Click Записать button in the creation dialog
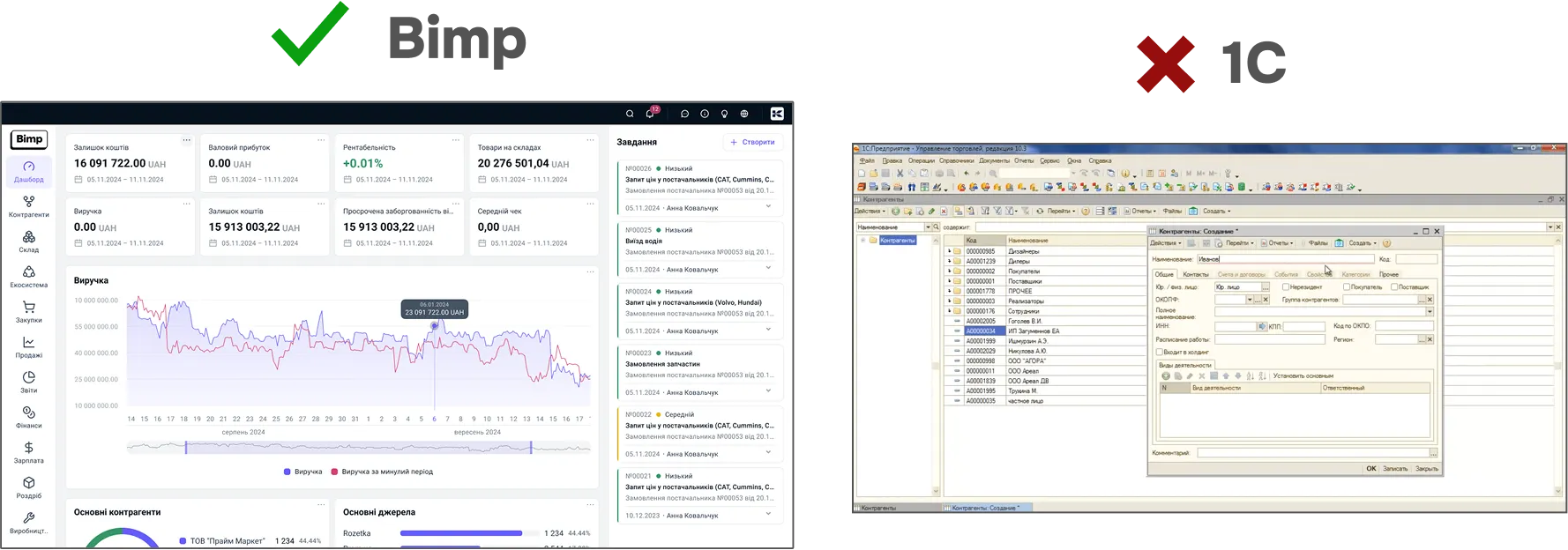Image resolution: width=1568 pixels, height=550 pixels. [x=1395, y=468]
